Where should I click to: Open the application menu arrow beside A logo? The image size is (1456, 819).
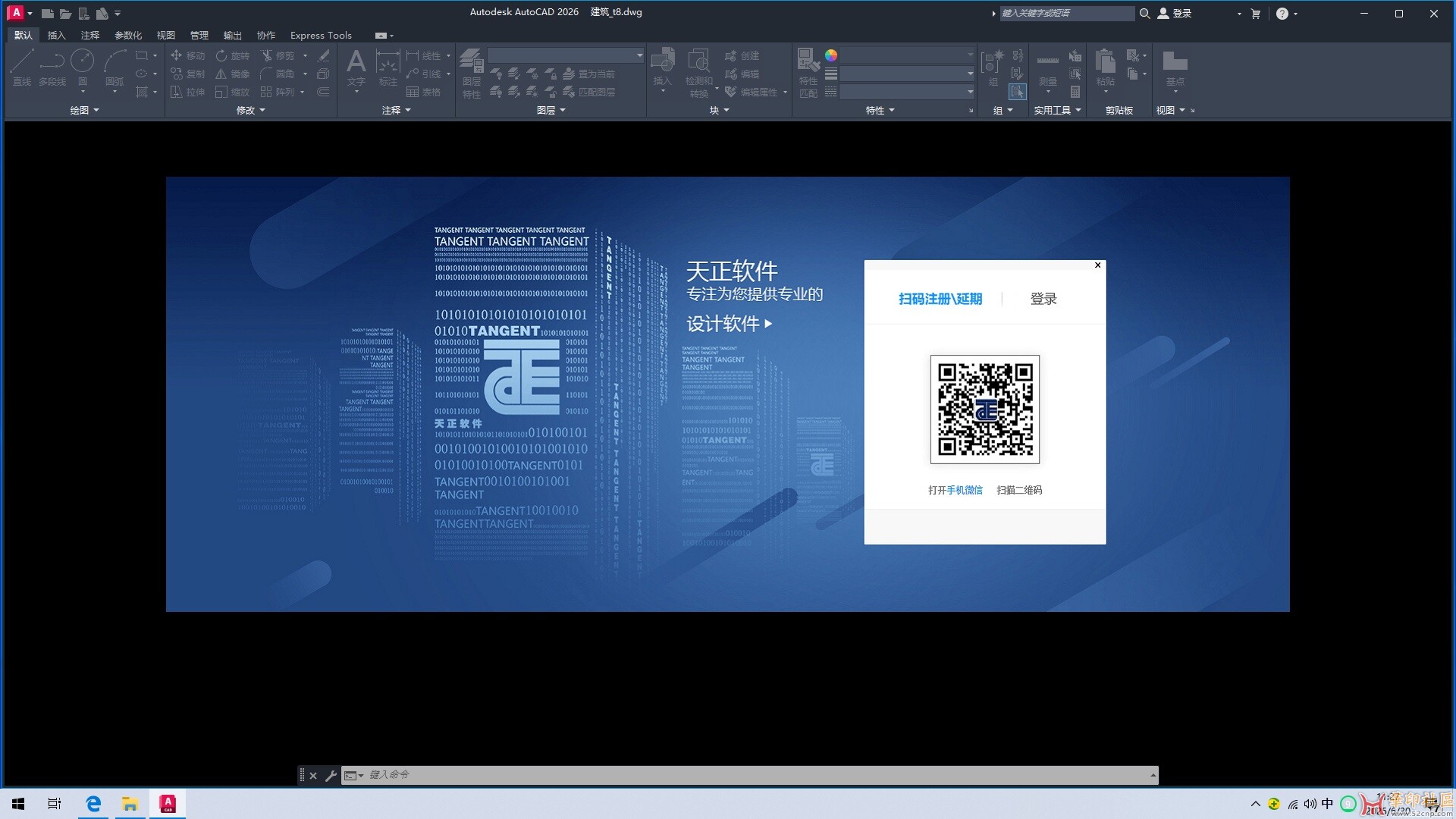click(30, 14)
